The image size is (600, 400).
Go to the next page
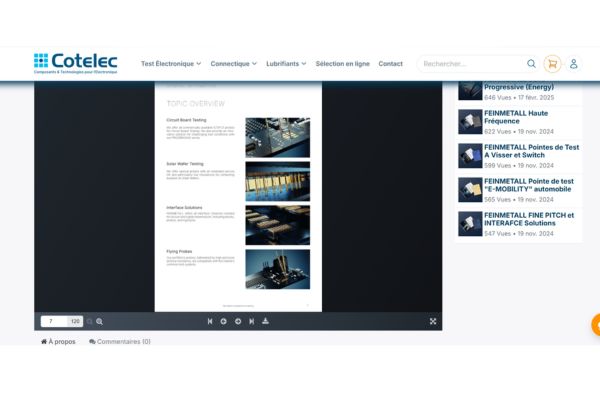[x=238, y=321]
